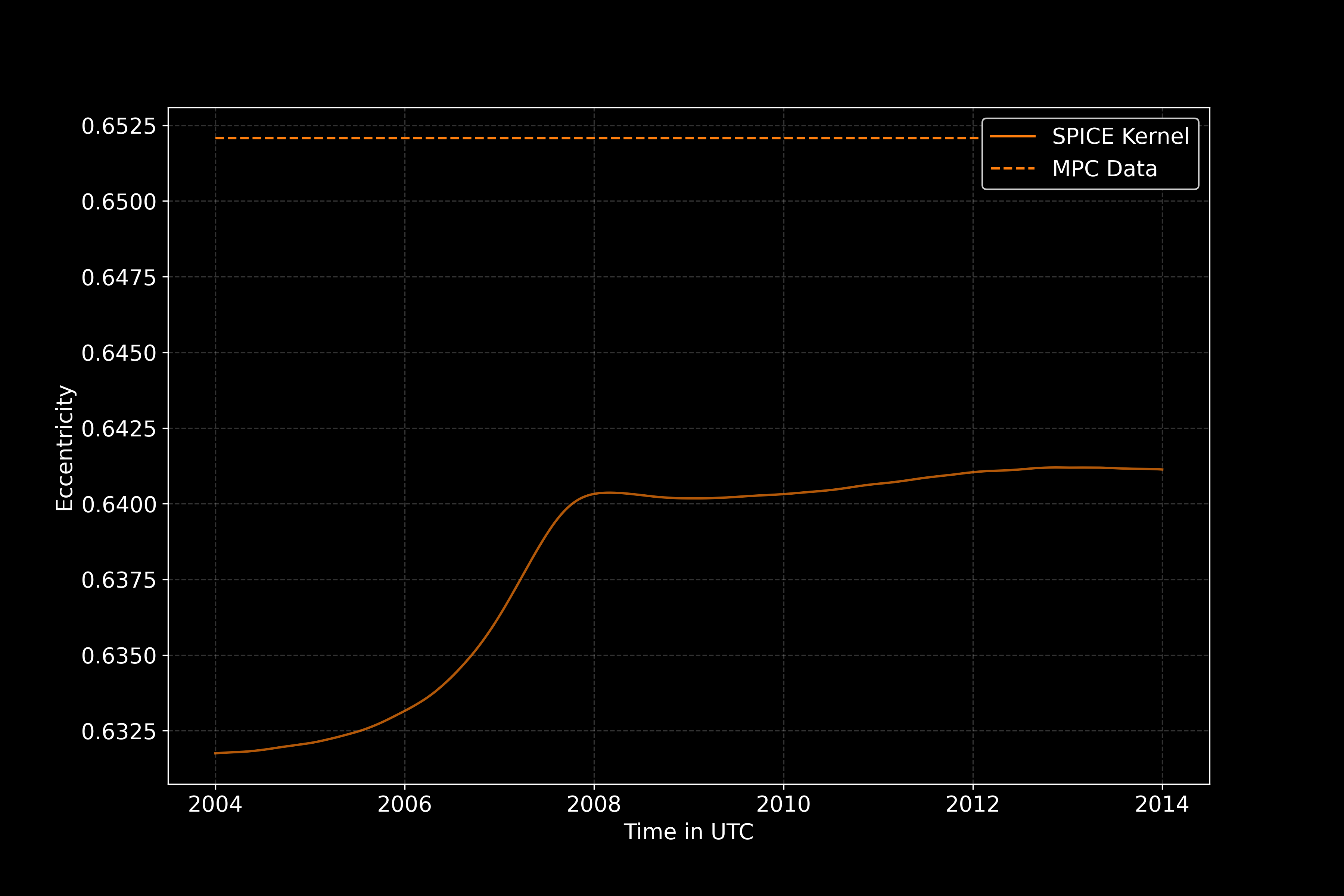Click the 0.6350 y-axis tick label
This screenshot has height=896, width=1344.
point(119,656)
